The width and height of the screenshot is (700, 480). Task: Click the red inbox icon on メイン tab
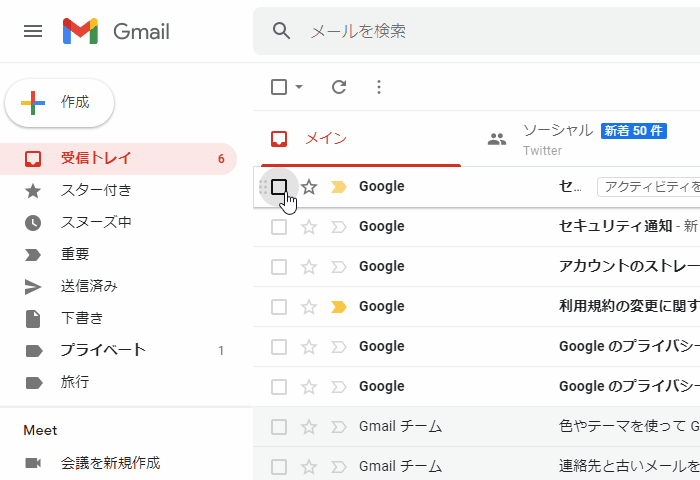279,139
